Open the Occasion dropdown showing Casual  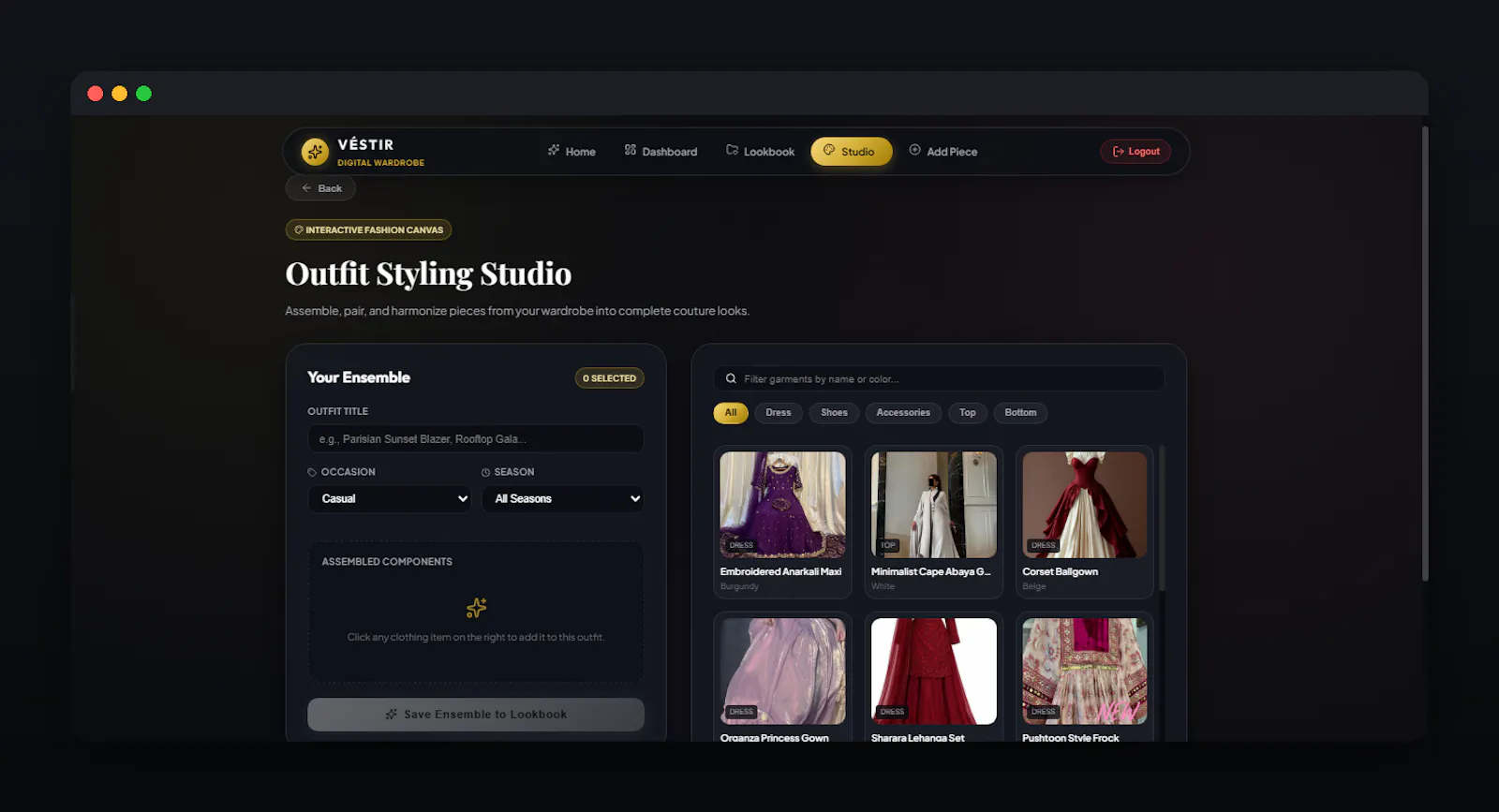click(x=391, y=499)
